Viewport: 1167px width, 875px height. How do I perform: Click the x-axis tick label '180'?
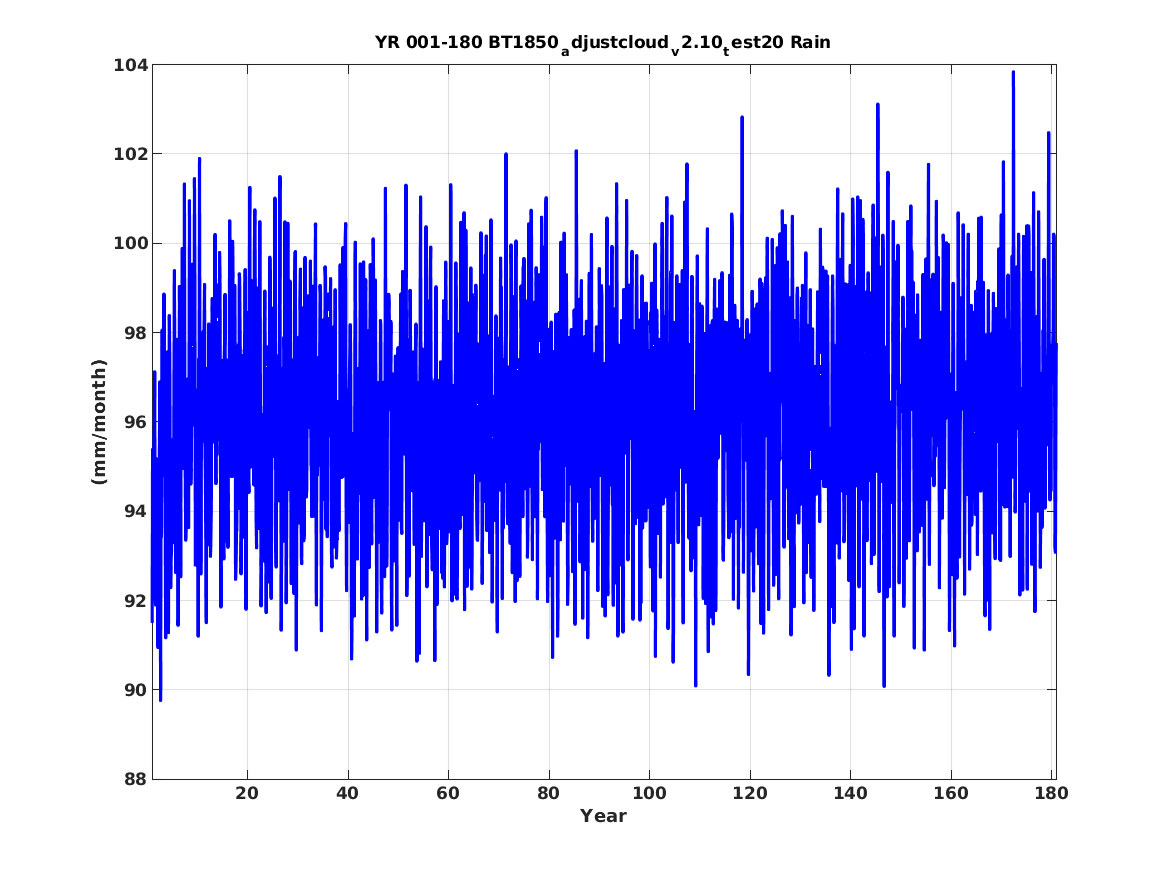(1051, 793)
